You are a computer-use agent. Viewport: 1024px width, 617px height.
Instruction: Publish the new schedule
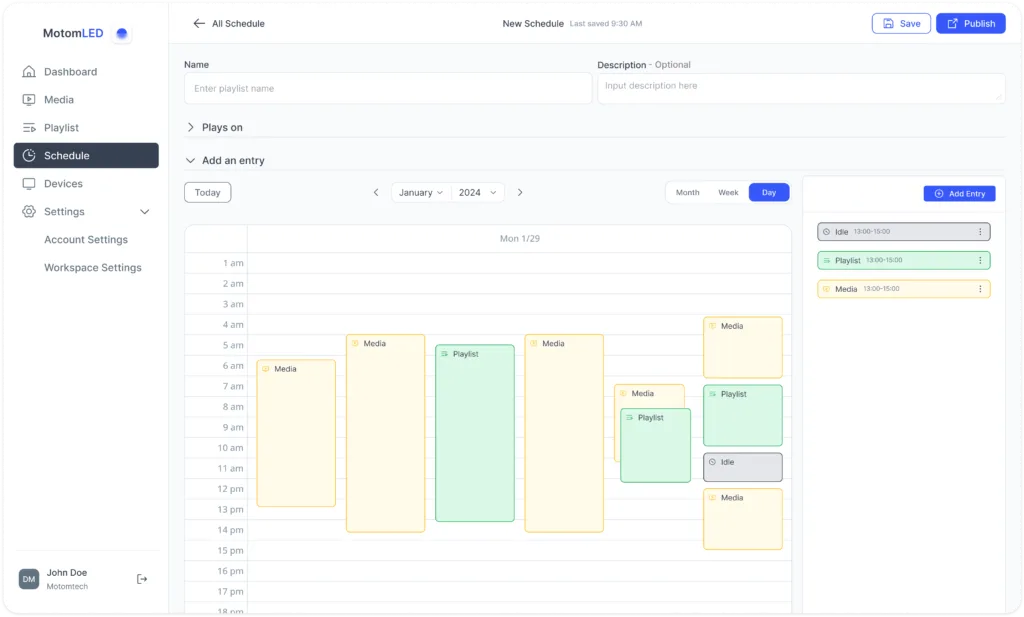[969, 23]
